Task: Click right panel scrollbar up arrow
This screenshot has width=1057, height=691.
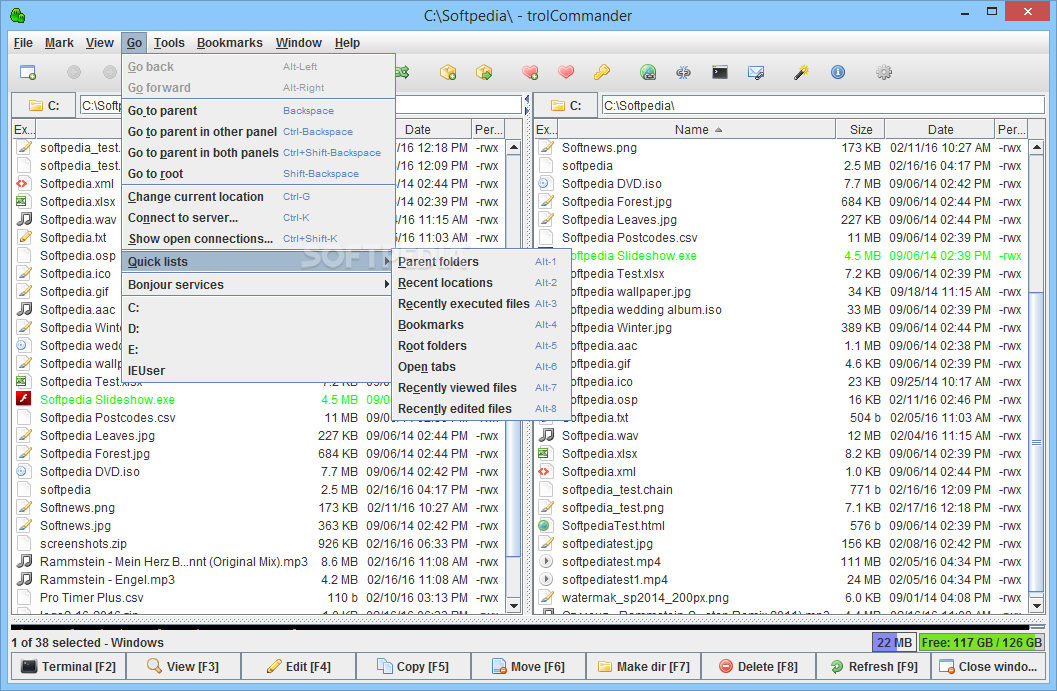Action: point(1037,147)
